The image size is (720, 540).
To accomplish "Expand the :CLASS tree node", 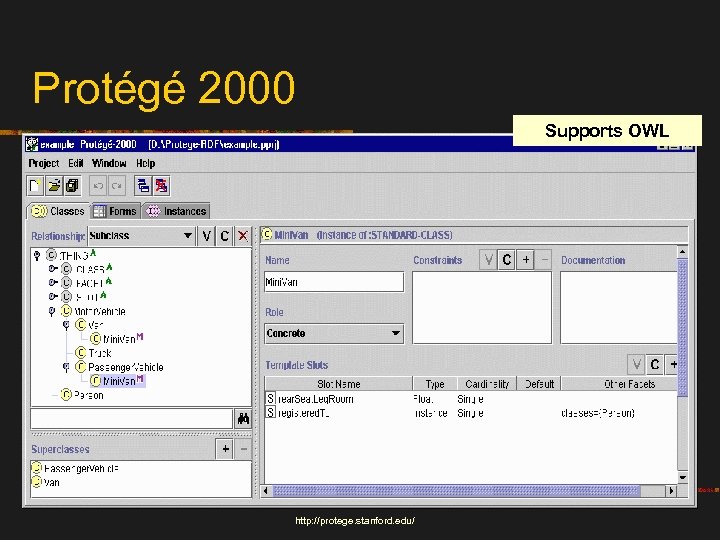I will (x=53, y=269).
